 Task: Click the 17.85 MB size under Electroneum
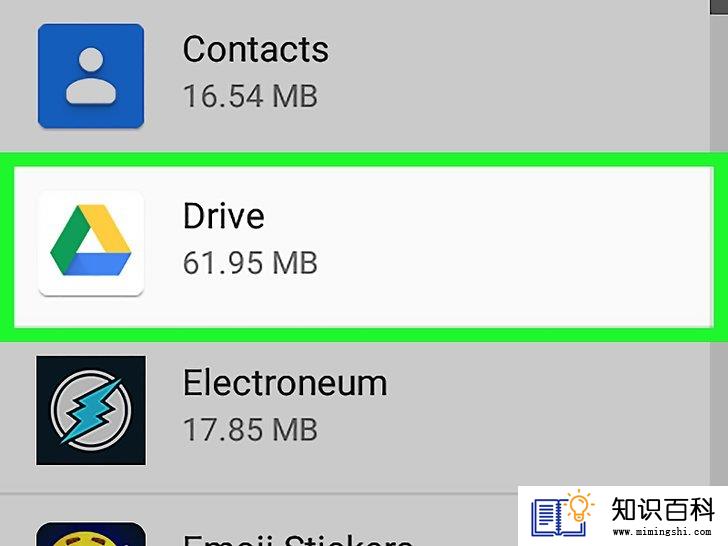250,430
